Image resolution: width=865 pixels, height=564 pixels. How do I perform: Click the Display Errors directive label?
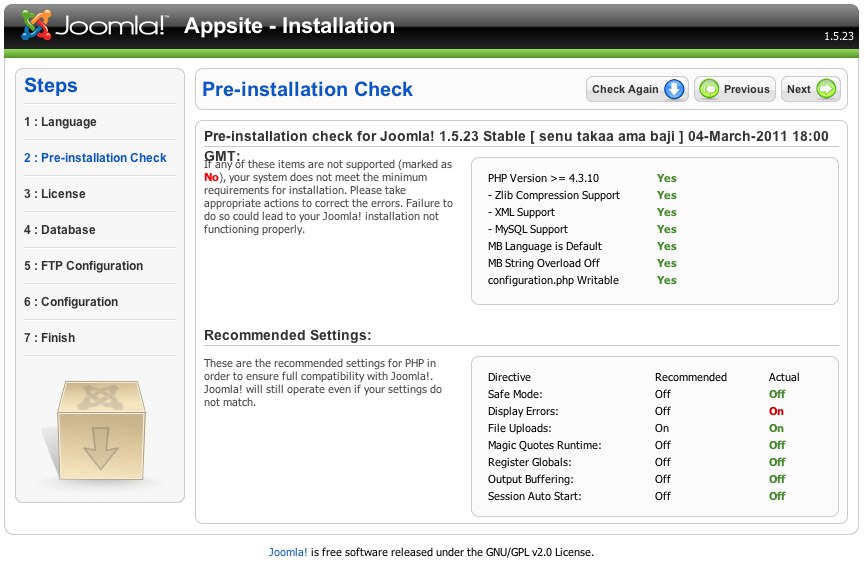tap(523, 412)
